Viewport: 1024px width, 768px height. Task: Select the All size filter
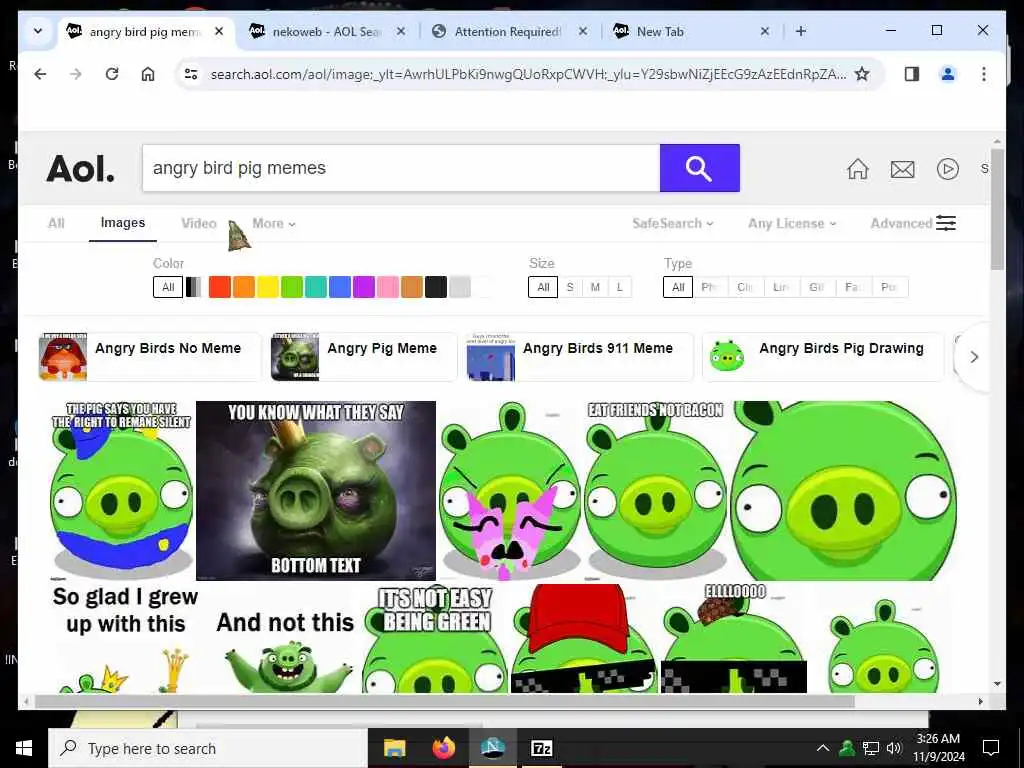543,287
